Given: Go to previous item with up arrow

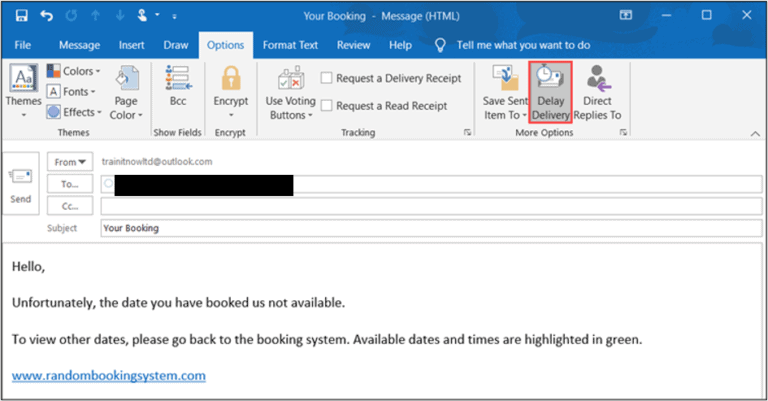Looking at the screenshot, I should coord(96,16).
